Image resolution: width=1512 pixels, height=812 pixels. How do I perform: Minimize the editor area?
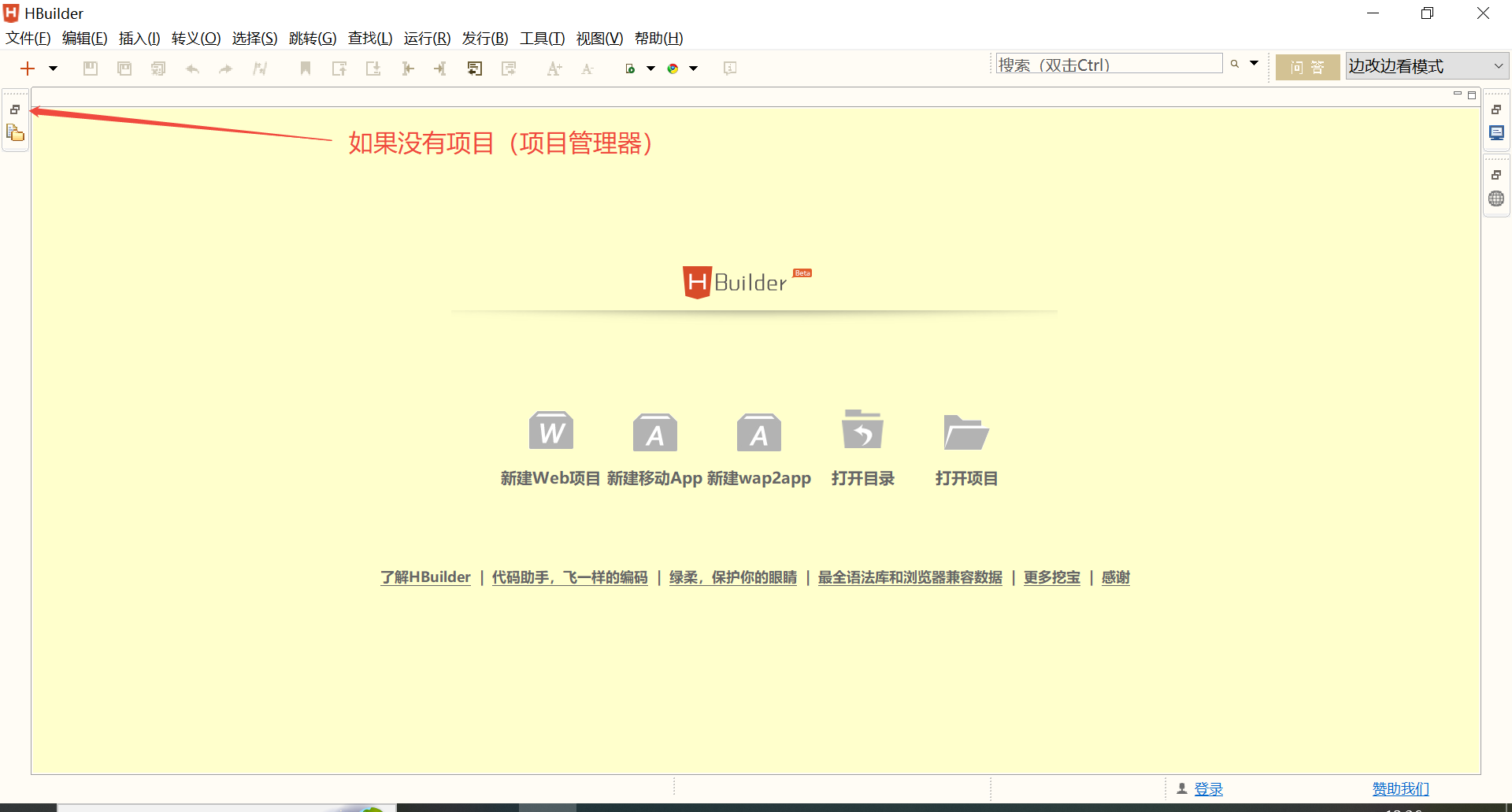click(1458, 95)
